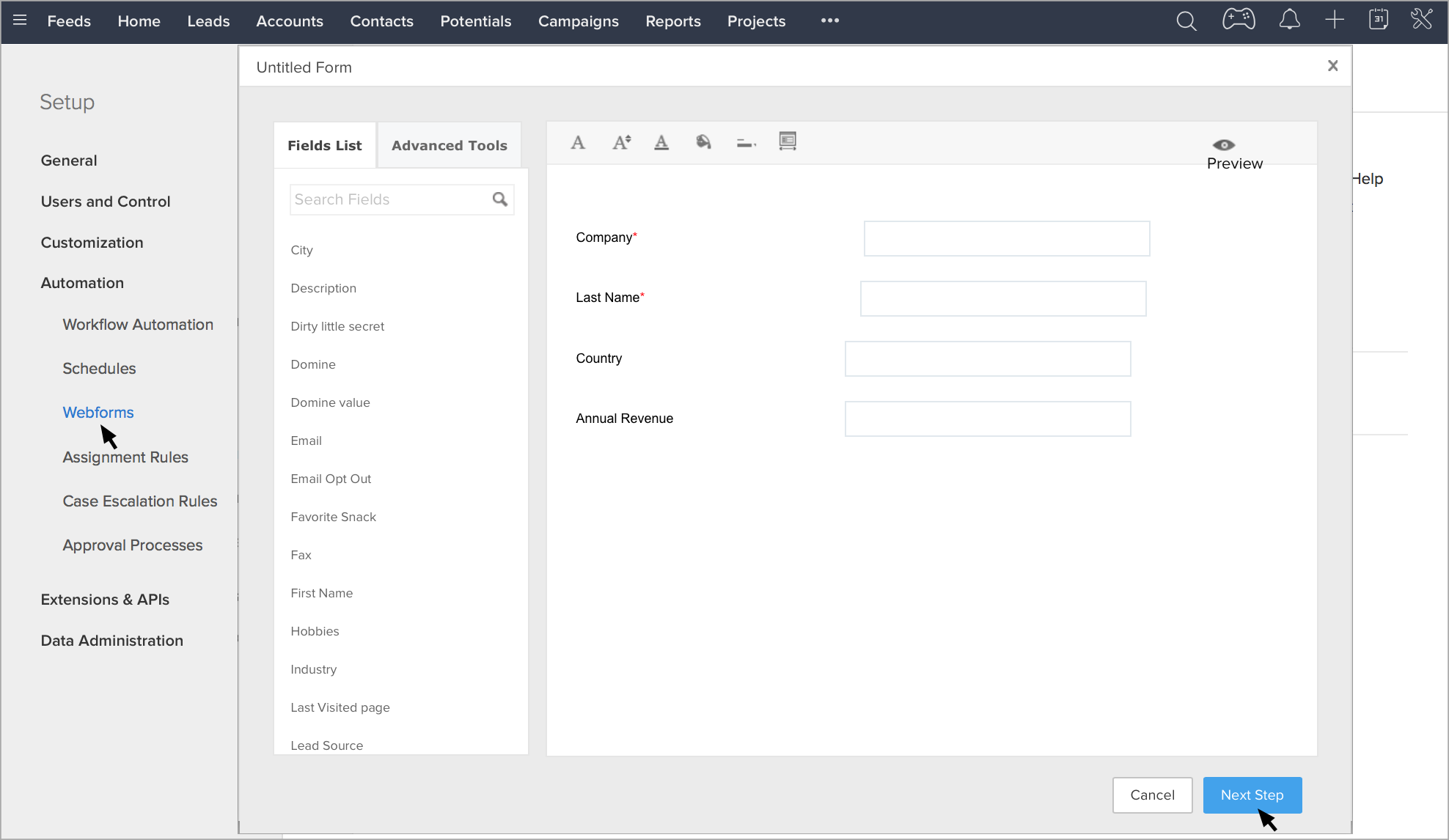The image size is (1449, 840).
Task: Open the Potentials module tab
Action: click(x=475, y=21)
